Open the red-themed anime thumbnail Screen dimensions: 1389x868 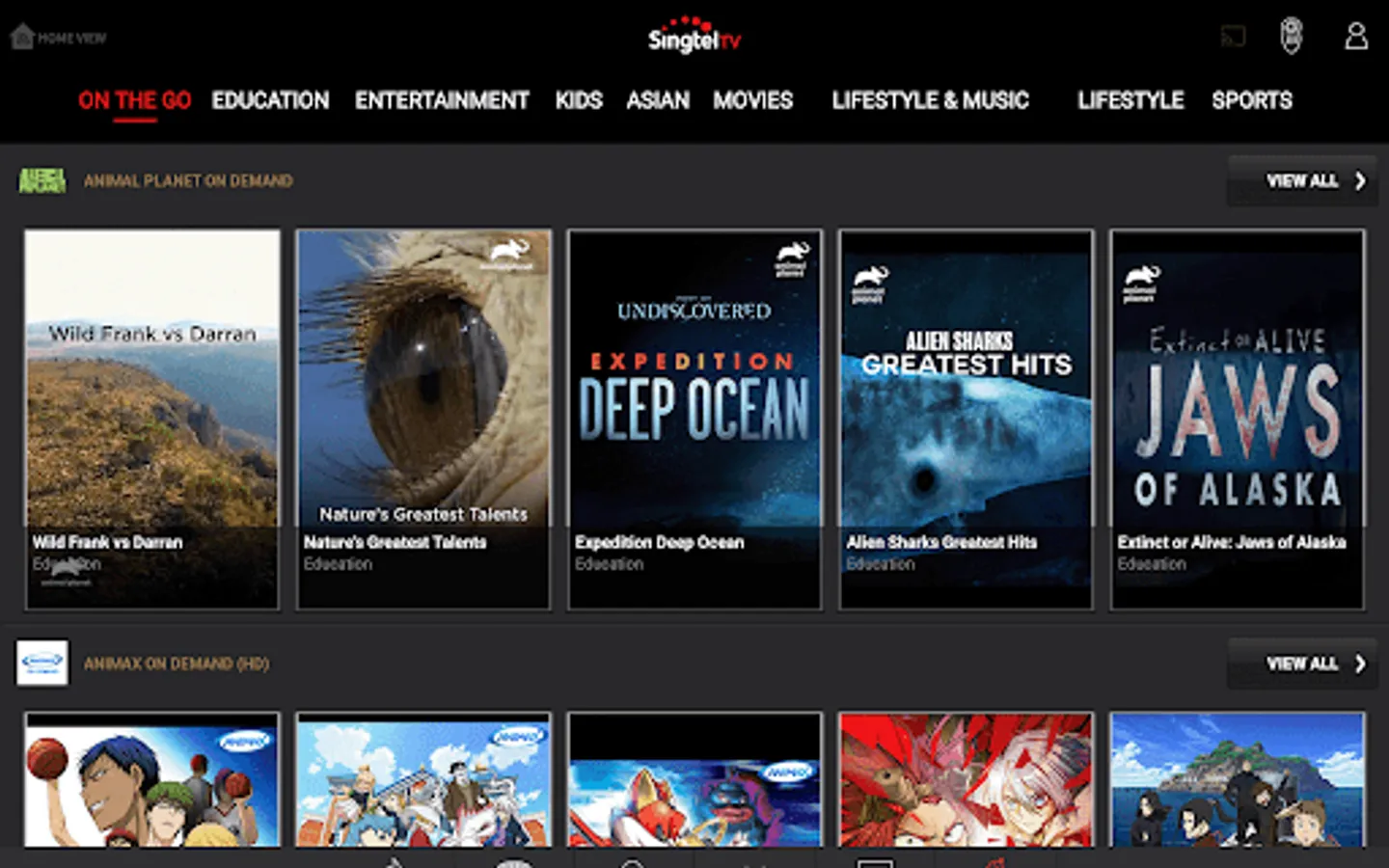(x=966, y=780)
